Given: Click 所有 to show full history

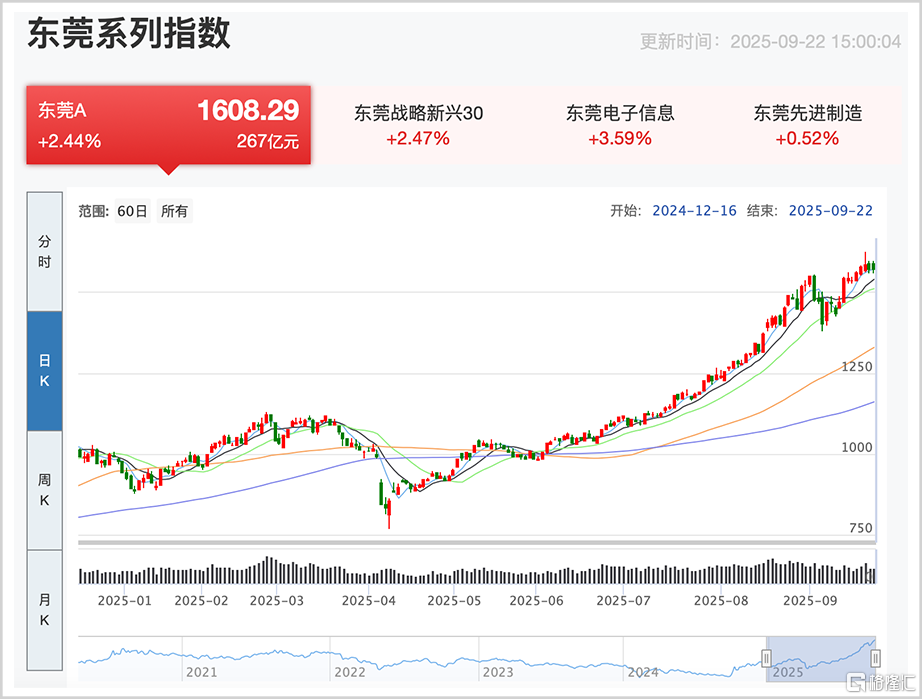Looking at the screenshot, I should click(x=176, y=211).
